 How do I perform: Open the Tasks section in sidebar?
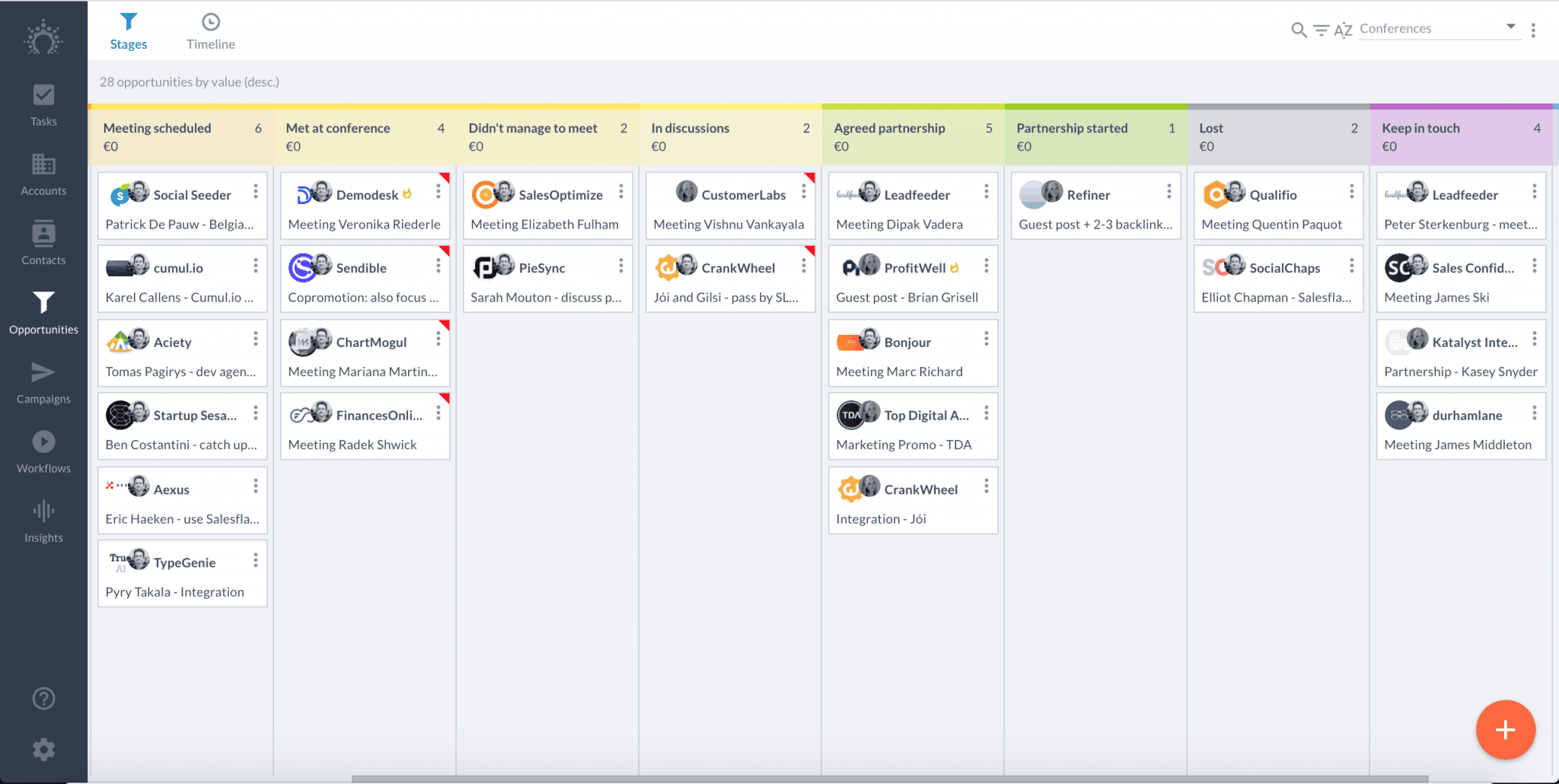[43, 105]
